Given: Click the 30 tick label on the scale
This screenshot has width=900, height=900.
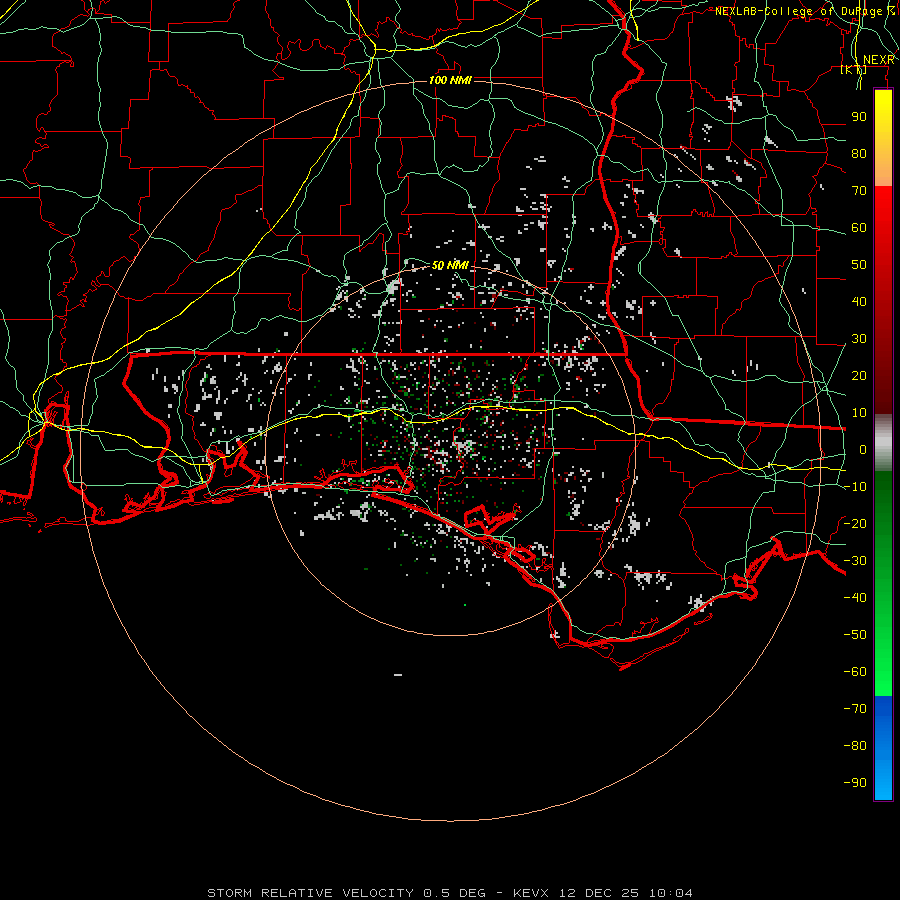Looking at the screenshot, I should point(859,339).
